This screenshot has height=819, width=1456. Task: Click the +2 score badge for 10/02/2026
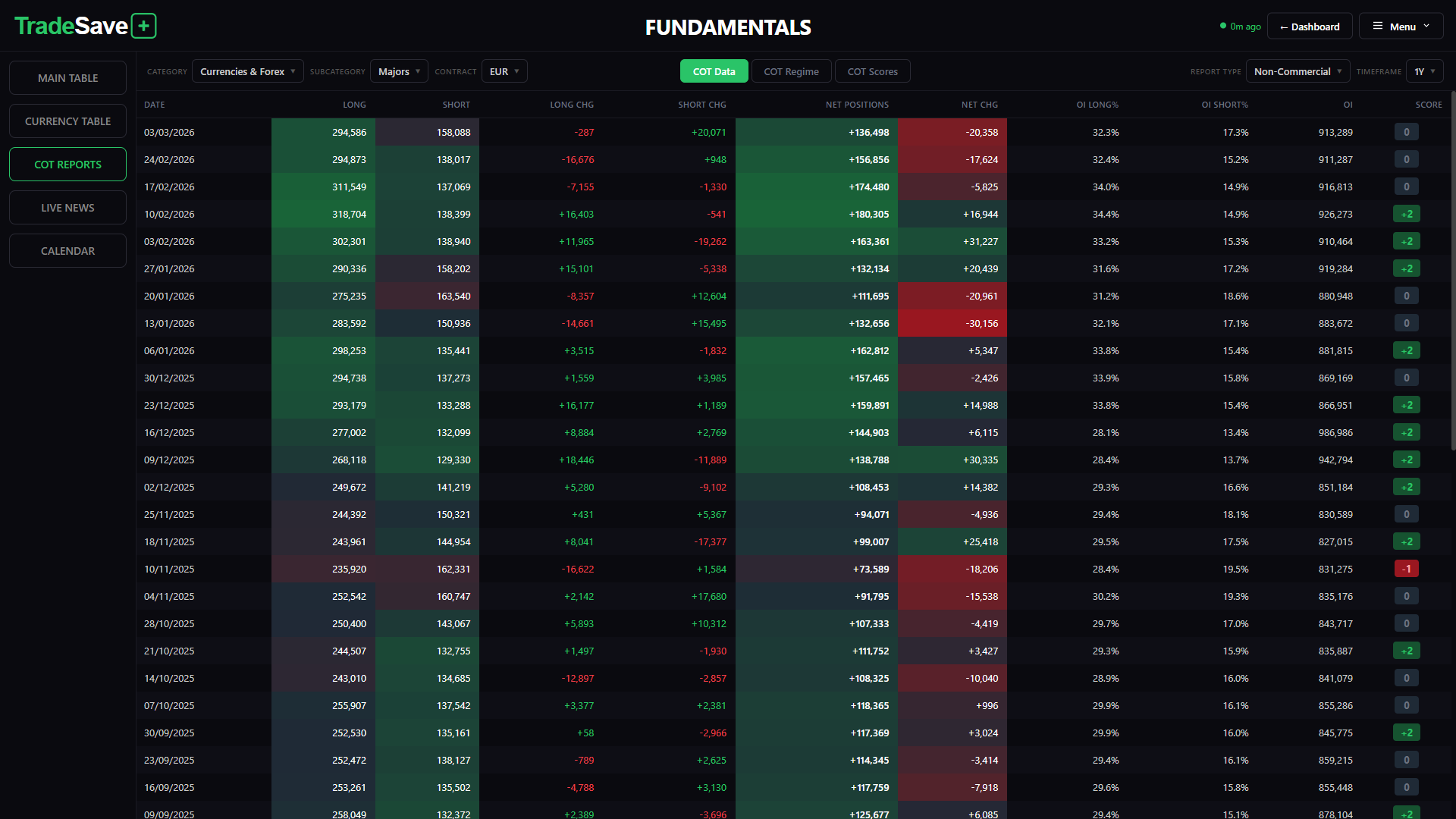(1406, 215)
